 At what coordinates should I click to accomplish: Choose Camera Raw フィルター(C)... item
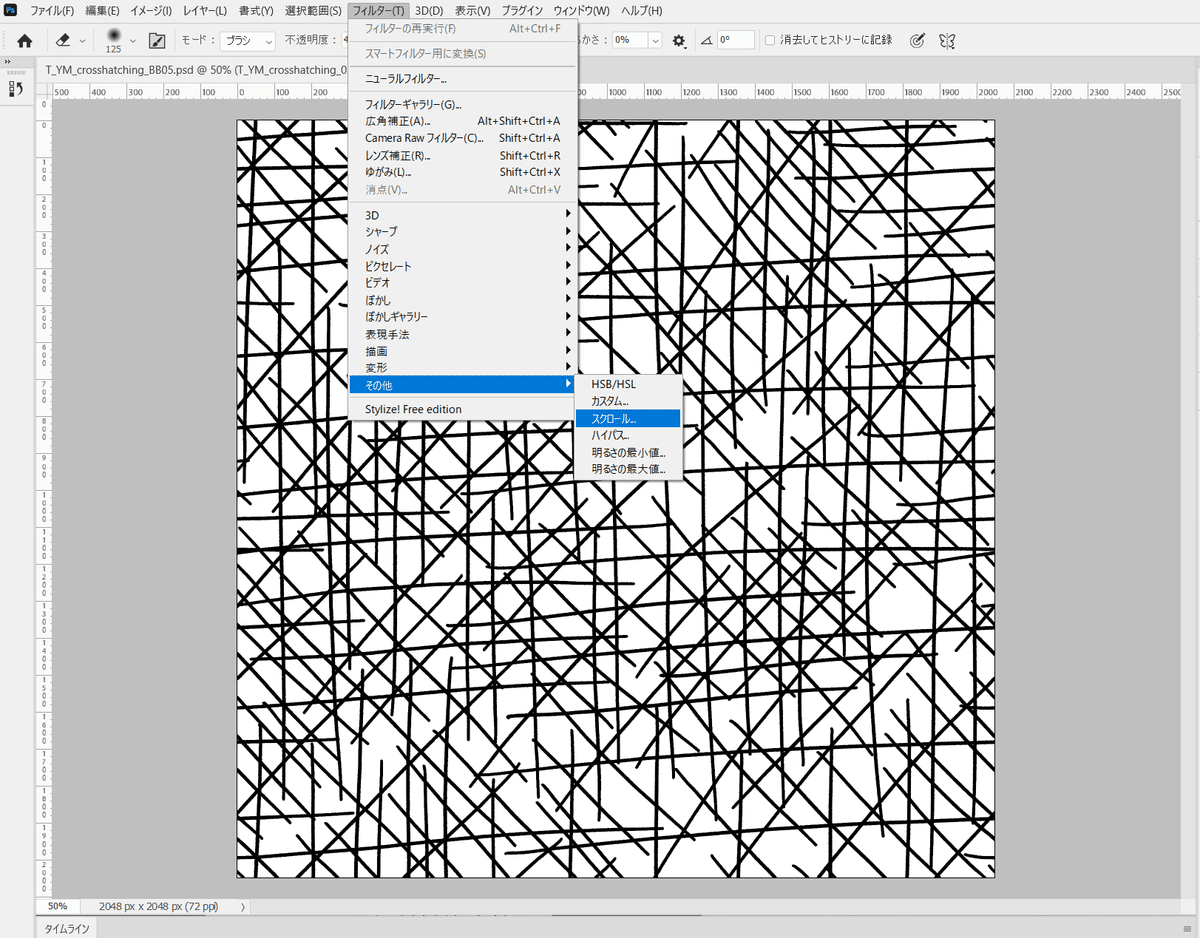click(x=463, y=138)
